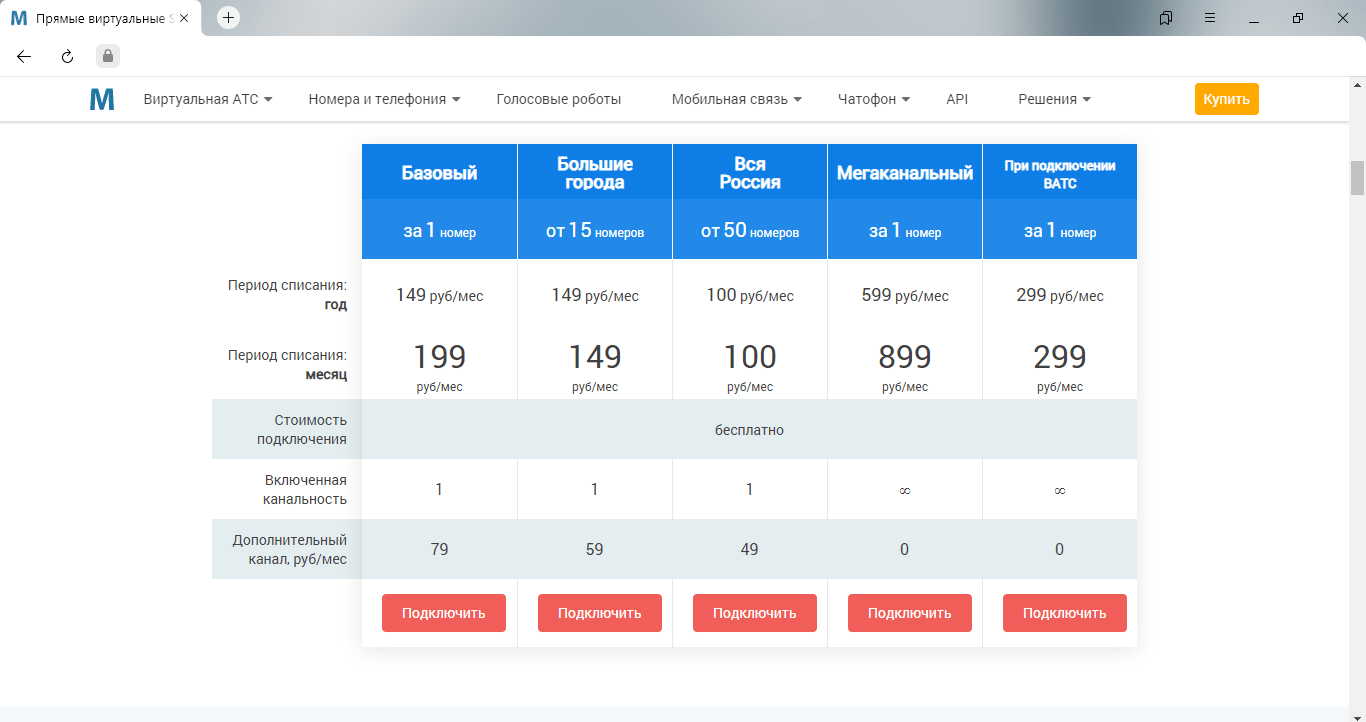Click the monthly price '899' for Мегаканальный
The height and width of the screenshot is (722, 1366).
click(905, 356)
